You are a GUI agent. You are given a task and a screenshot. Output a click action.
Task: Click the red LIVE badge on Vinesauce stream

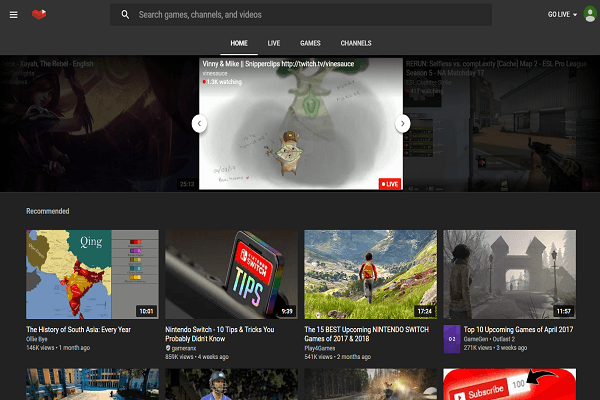coord(390,184)
